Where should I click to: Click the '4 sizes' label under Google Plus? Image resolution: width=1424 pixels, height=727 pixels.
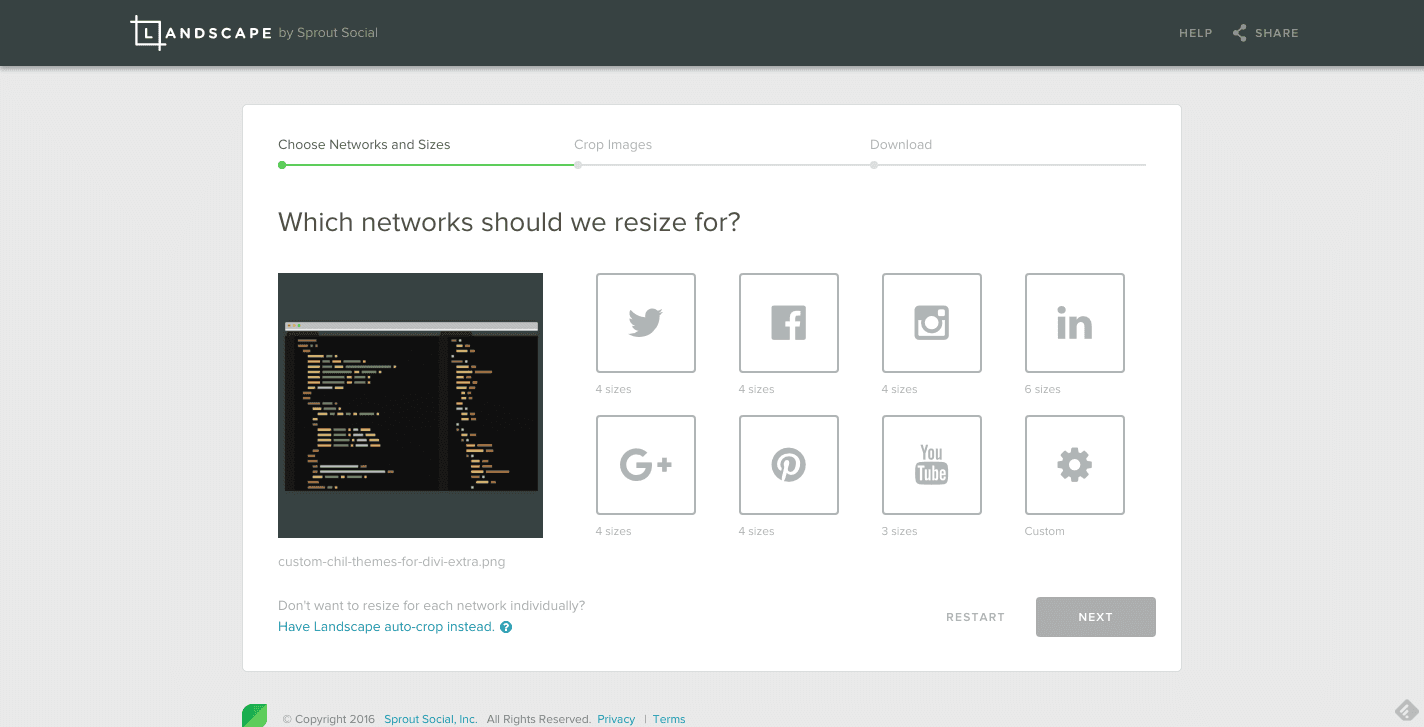pos(614,531)
